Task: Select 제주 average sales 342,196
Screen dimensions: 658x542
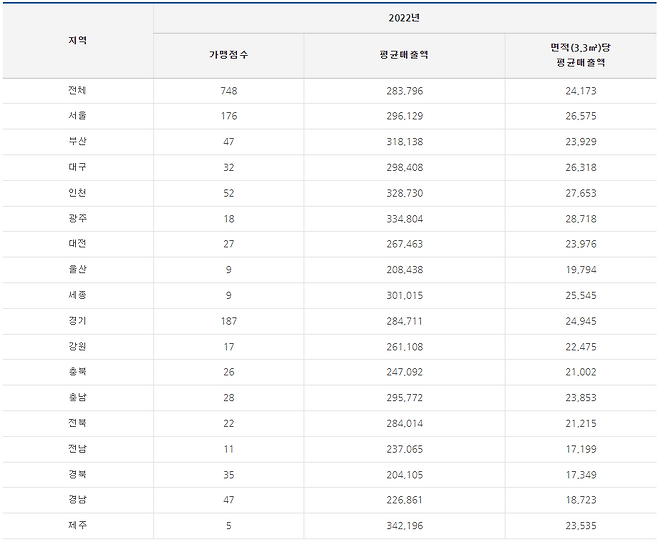Action: (405, 526)
